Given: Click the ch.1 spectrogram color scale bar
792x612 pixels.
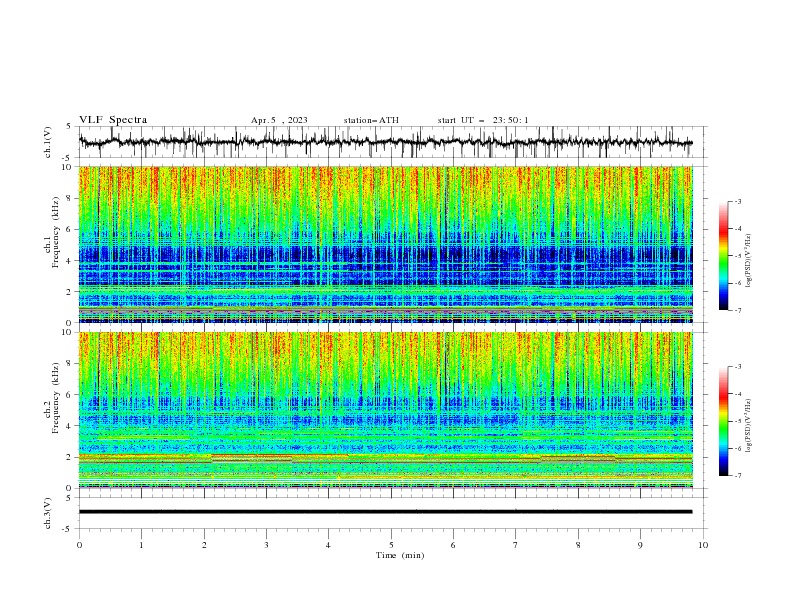Looking at the screenshot, I should tap(723, 256).
